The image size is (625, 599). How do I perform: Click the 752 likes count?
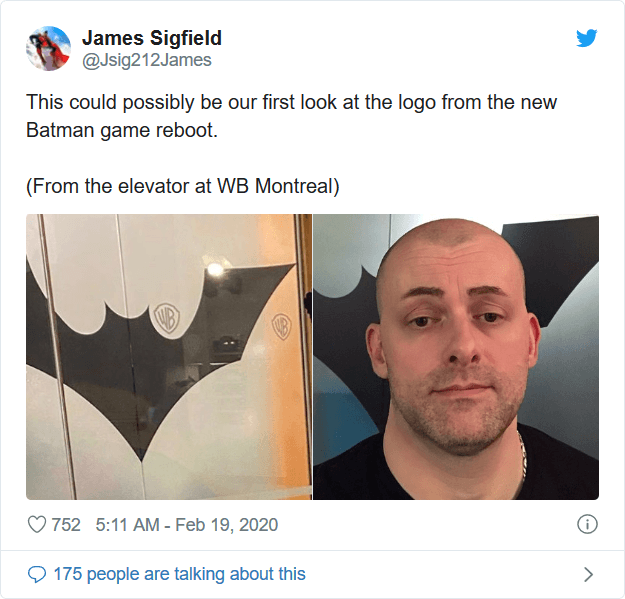coord(66,524)
